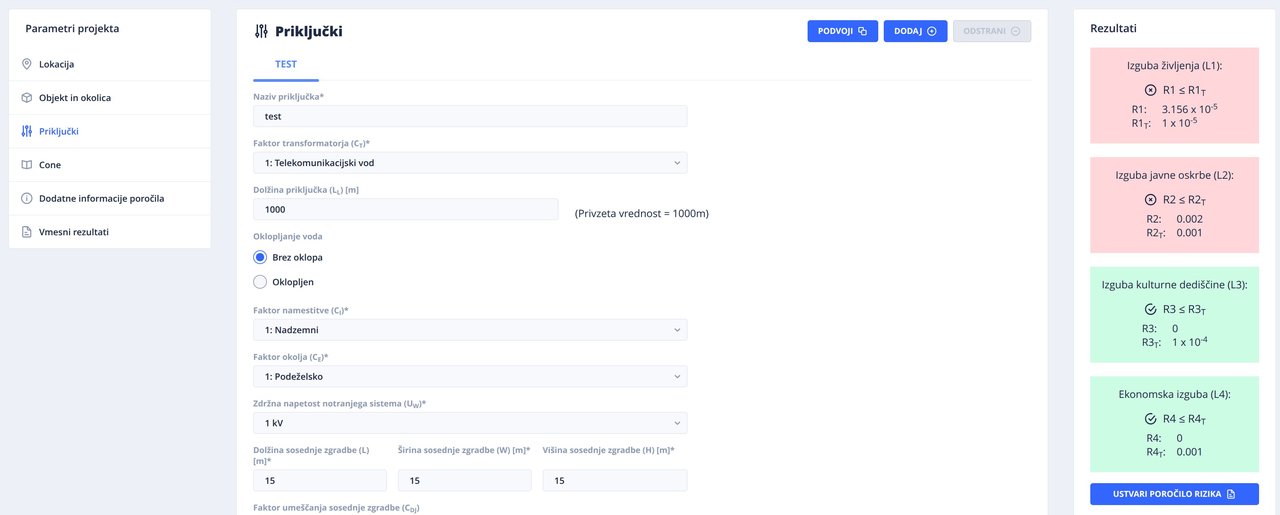Click the Dolžina priključka length field

click(405, 209)
